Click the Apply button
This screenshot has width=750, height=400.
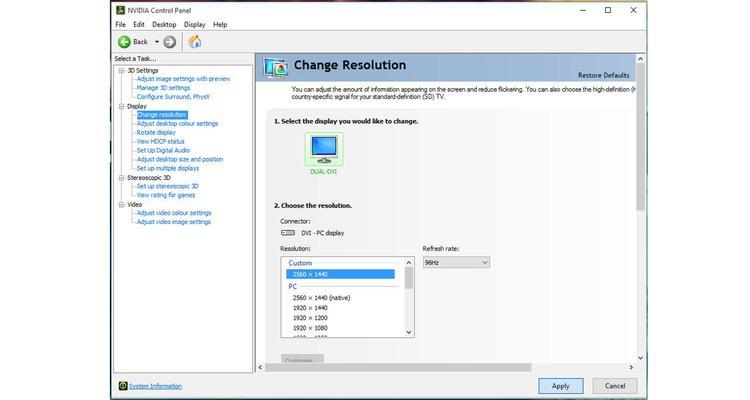(x=560, y=385)
